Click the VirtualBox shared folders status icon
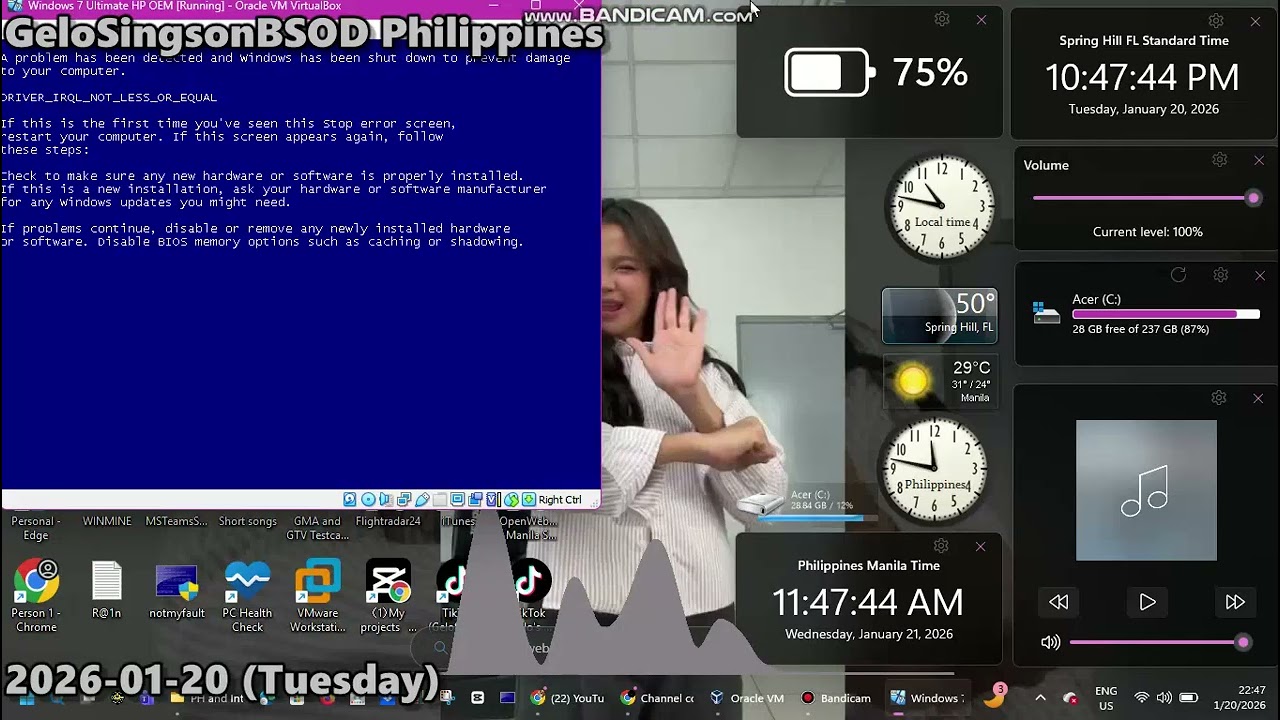The width and height of the screenshot is (1280, 720). (440, 499)
